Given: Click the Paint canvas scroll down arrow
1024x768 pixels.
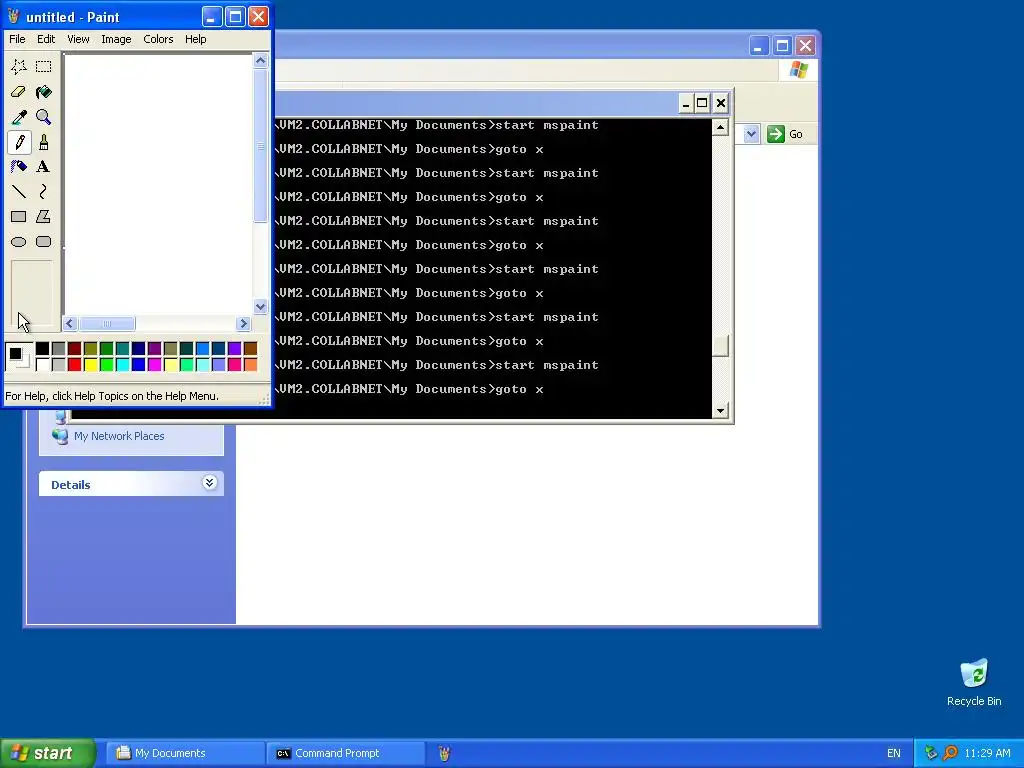Looking at the screenshot, I should pos(260,306).
